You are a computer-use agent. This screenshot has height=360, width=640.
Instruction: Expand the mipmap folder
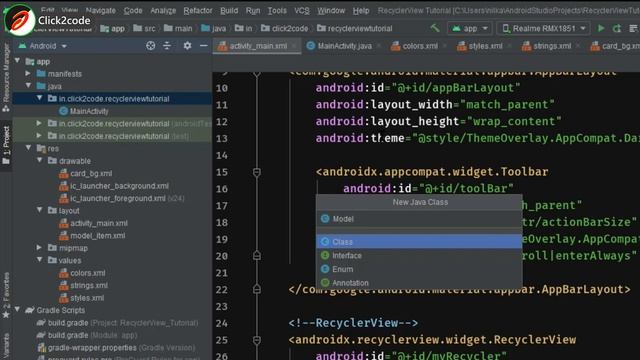tap(39, 247)
